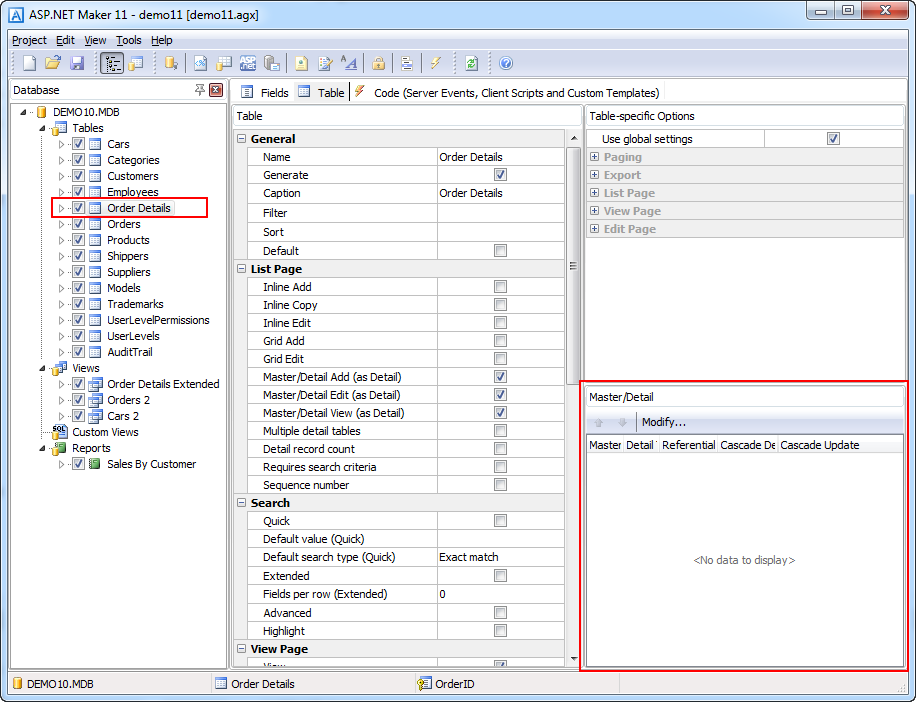This screenshot has width=916, height=702.
Task: Click the align lines toolbar icon
Action: (407, 63)
